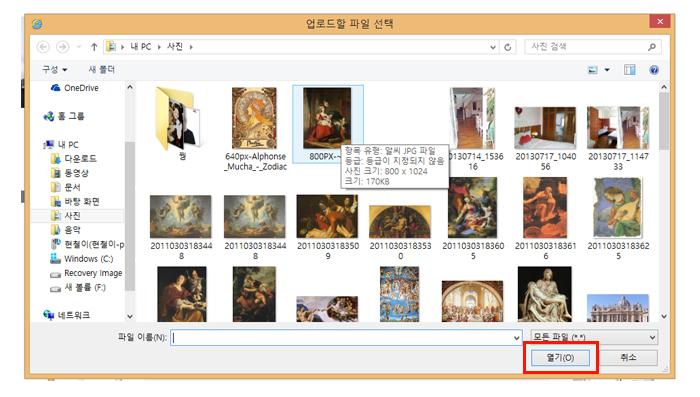Click the Back navigation arrow

[43, 47]
